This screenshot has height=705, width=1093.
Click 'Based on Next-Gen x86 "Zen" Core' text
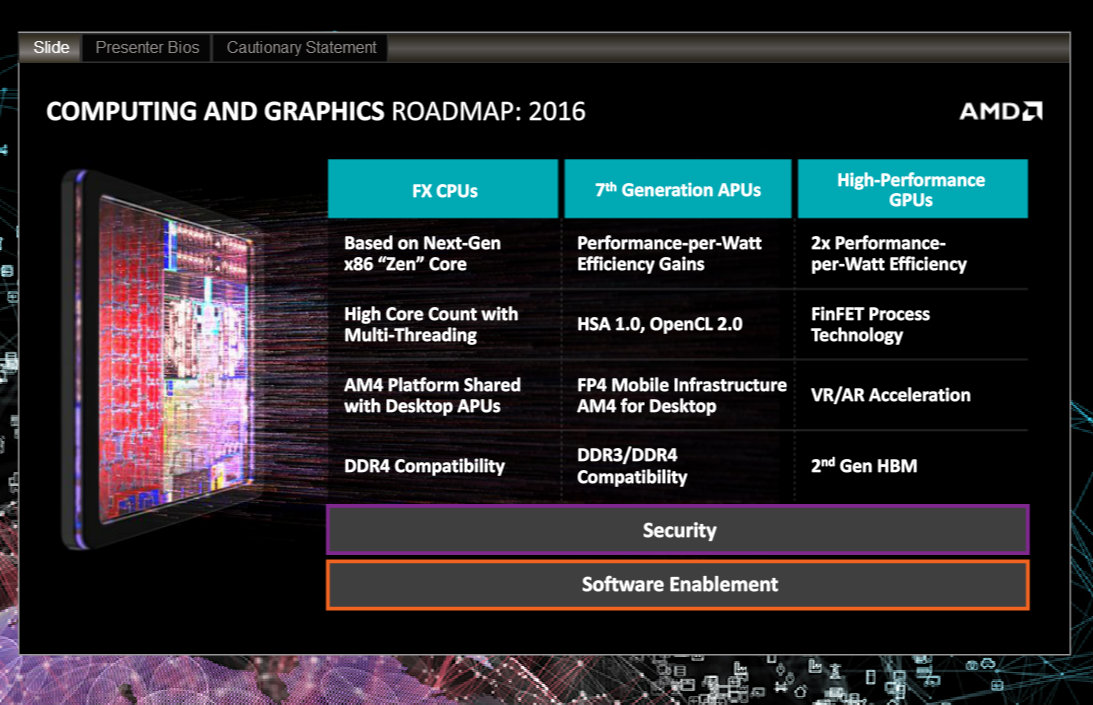click(x=422, y=253)
